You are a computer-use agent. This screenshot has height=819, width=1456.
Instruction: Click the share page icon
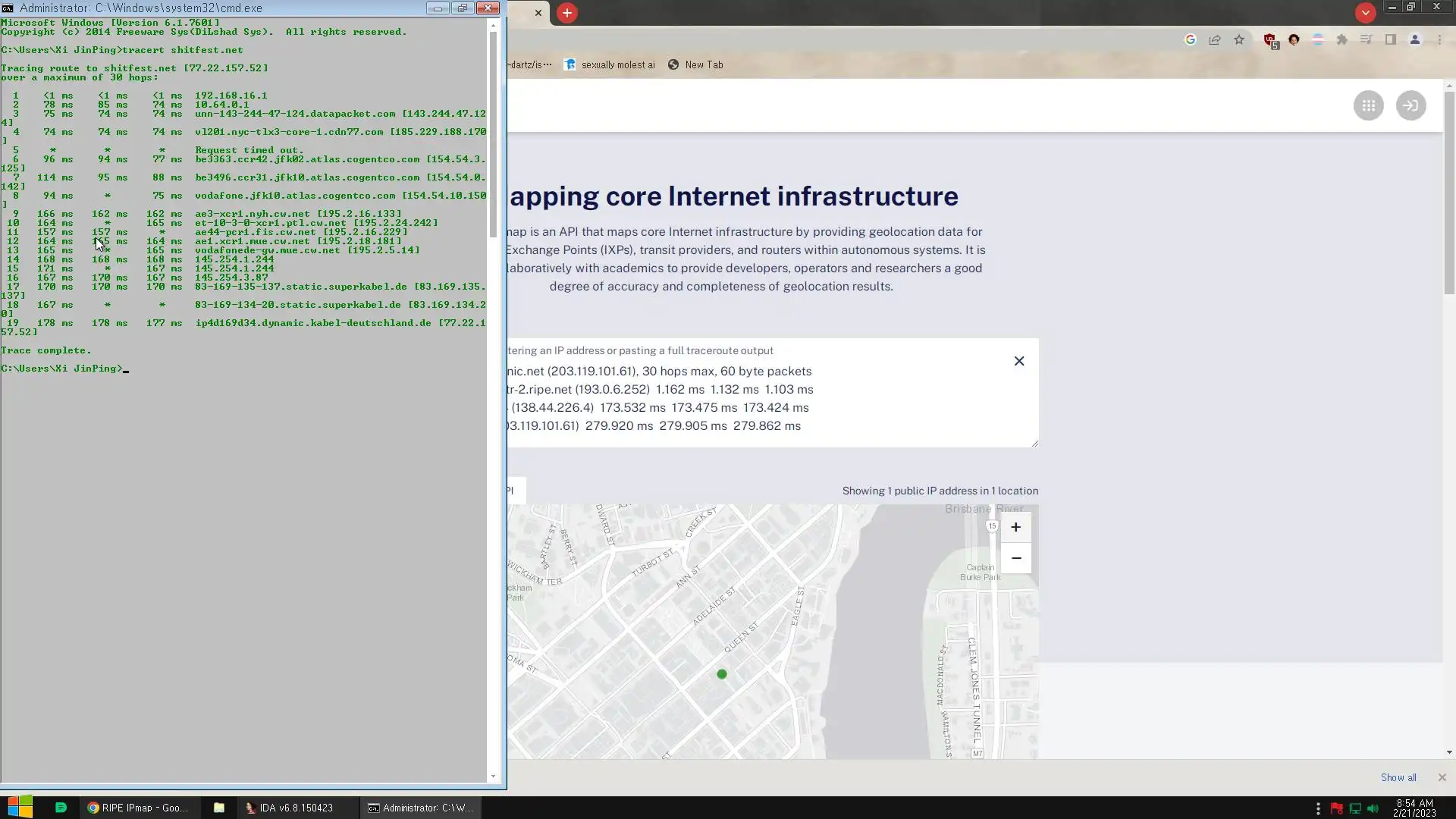pyautogui.click(x=1215, y=40)
